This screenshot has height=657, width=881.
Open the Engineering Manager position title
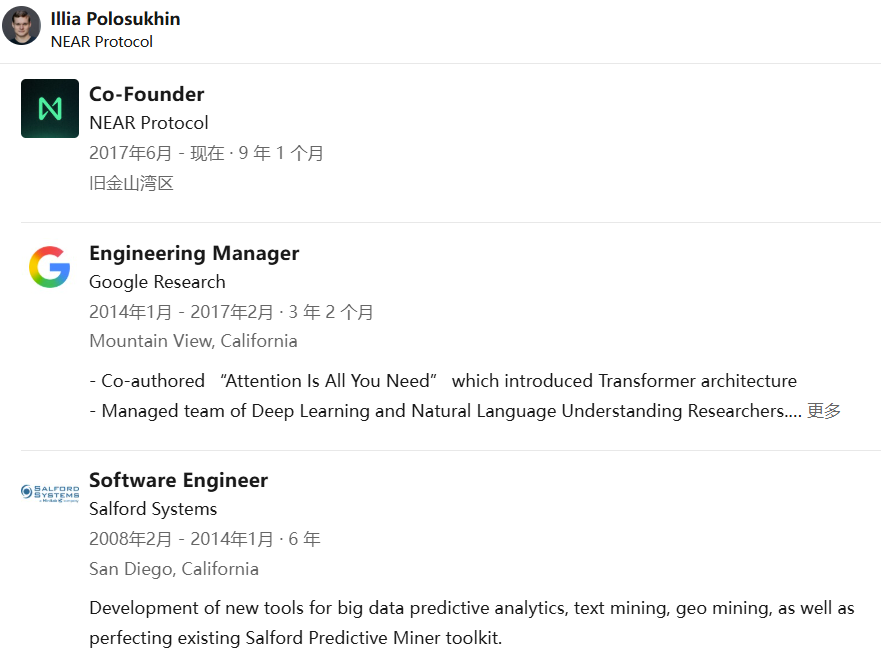[194, 253]
